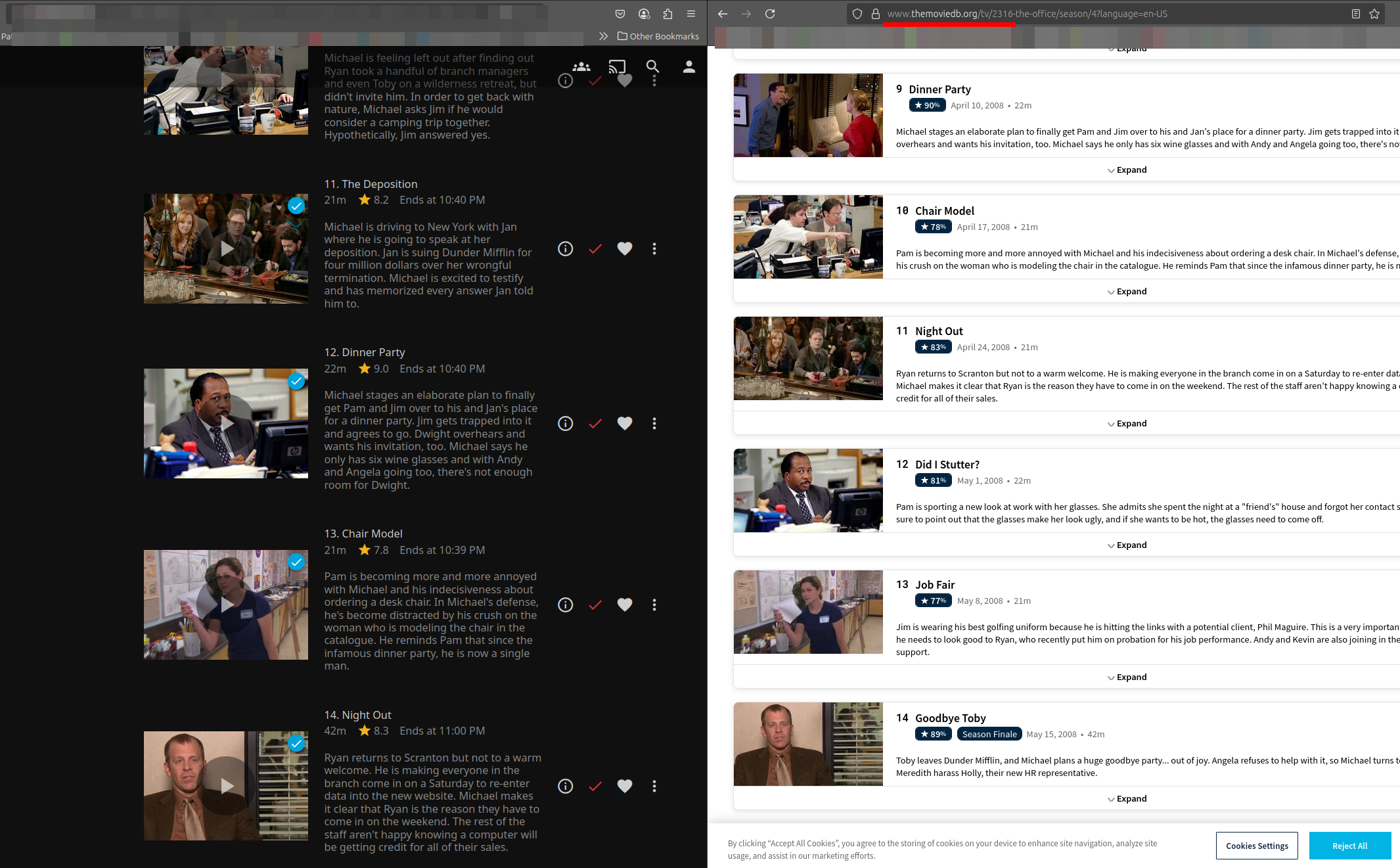Expand the Did I Stutter? episode
The image size is (1400, 868).
(x=1127, y=545)
